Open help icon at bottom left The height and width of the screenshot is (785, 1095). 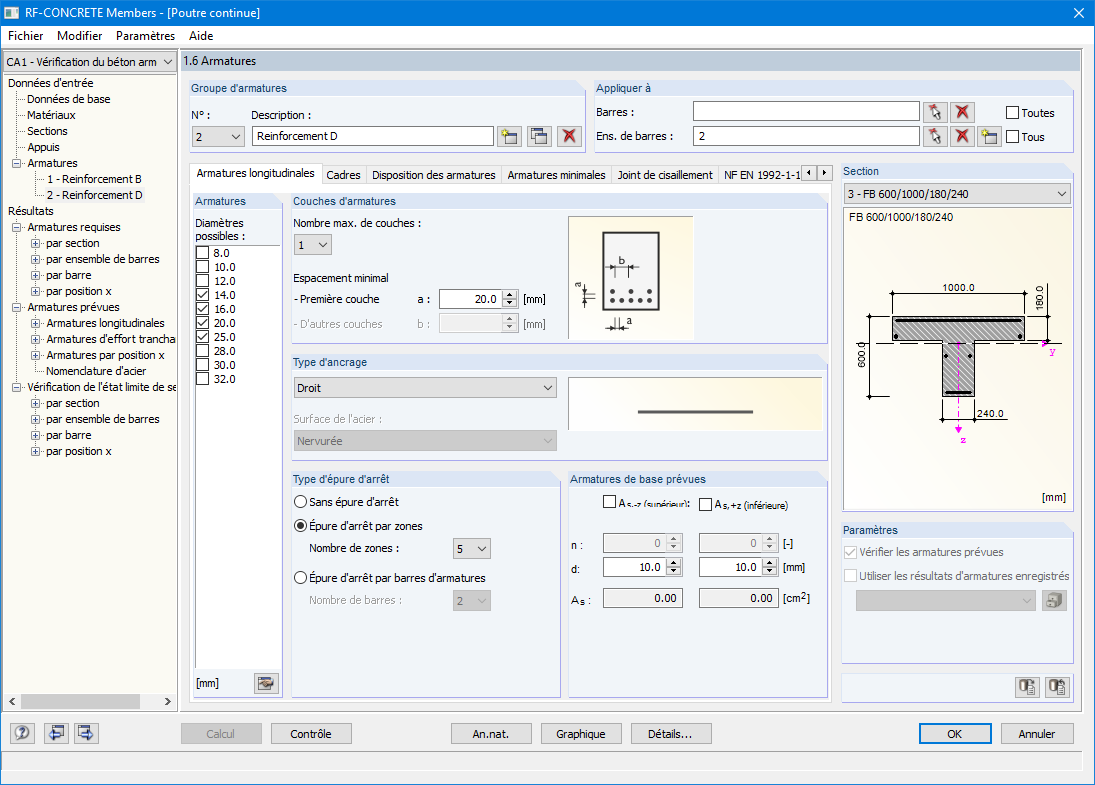click(22, 733)
